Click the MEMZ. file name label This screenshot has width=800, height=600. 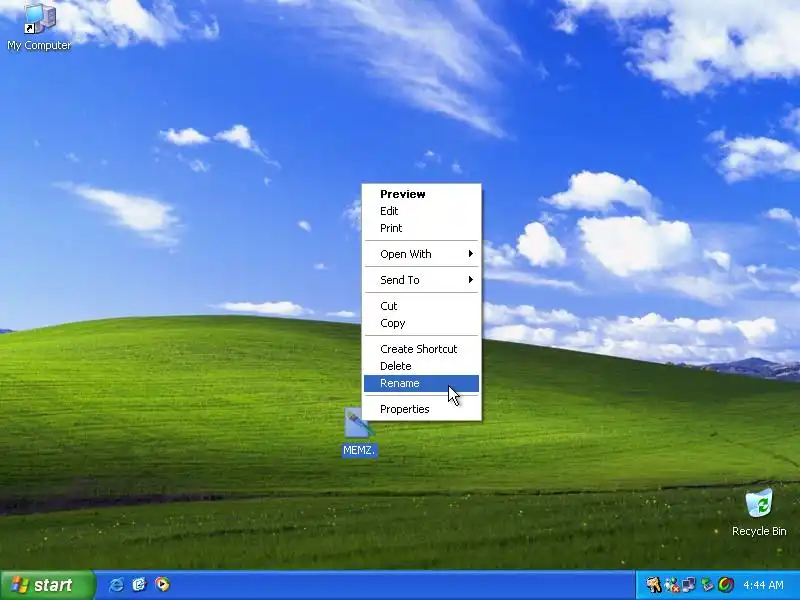pos(359,450)
